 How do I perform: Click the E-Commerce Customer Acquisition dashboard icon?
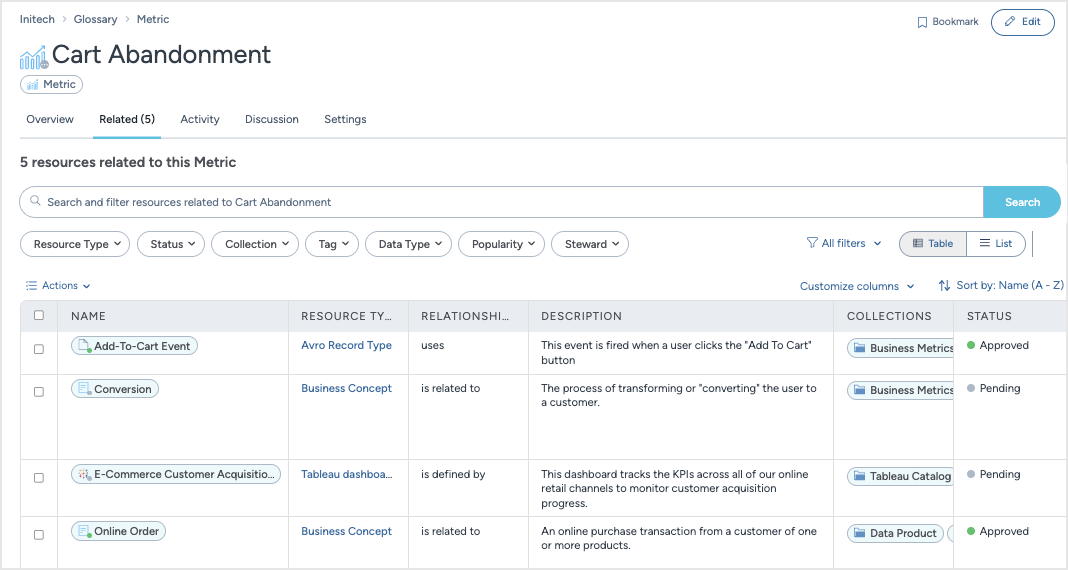[83, 474]
